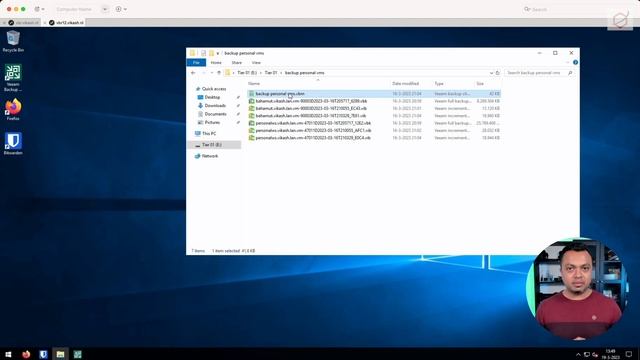The height and width of the screenshot is (360, 640).
Task: Click pin icon beside Downloads
Action: click(x=238, y=106)
